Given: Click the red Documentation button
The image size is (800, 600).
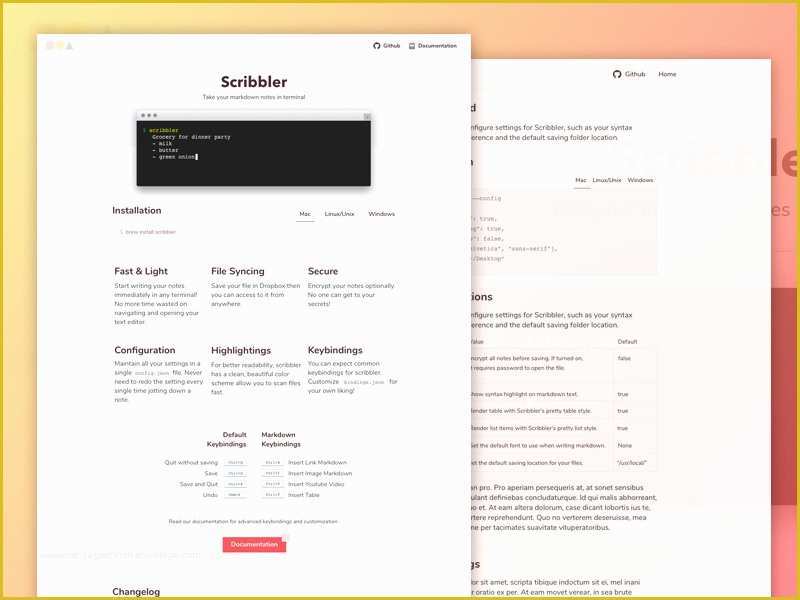Looking at the screenshot, I should click(254, 544).
